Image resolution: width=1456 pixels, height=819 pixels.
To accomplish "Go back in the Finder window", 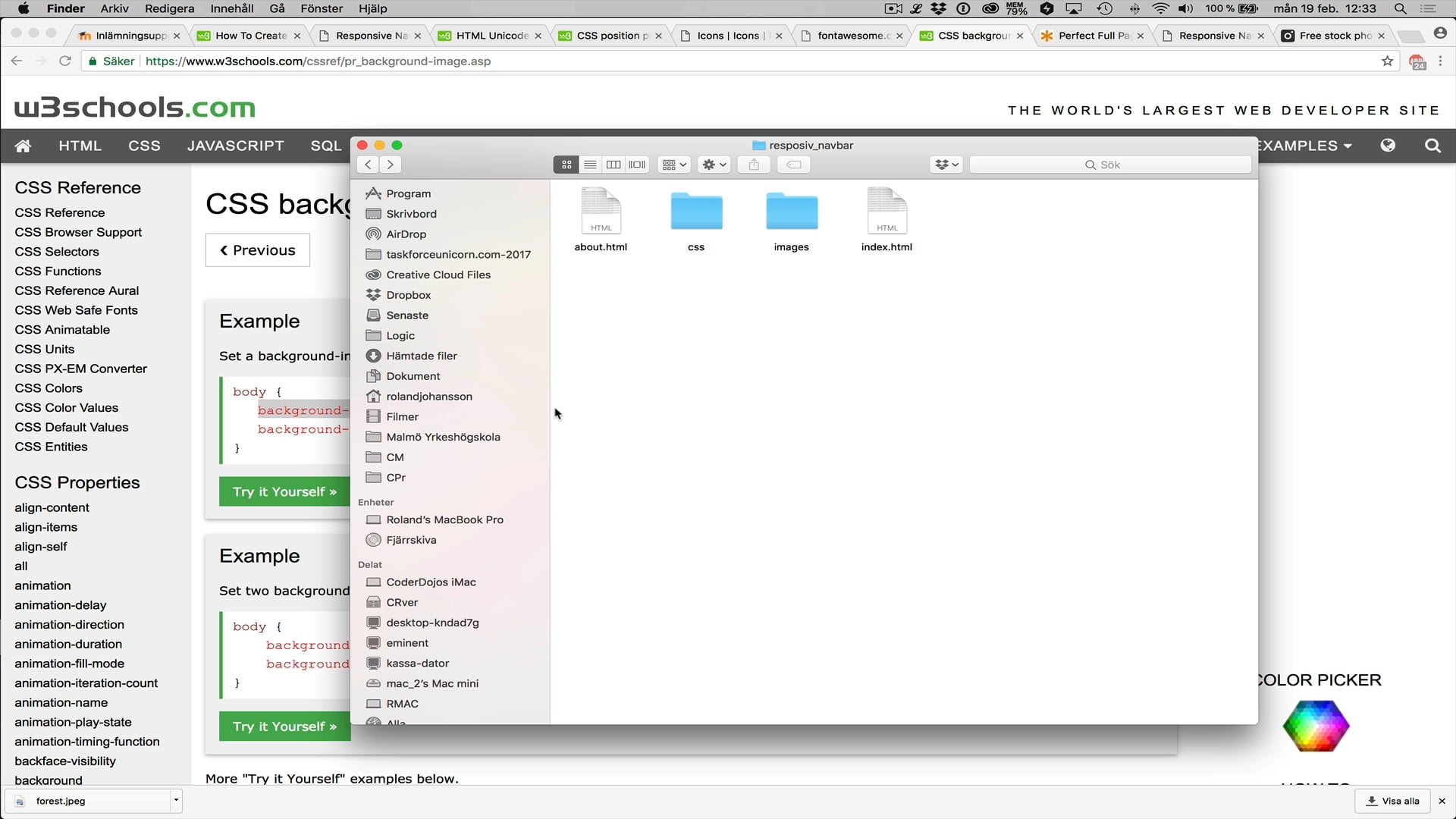I will (368, 165).
